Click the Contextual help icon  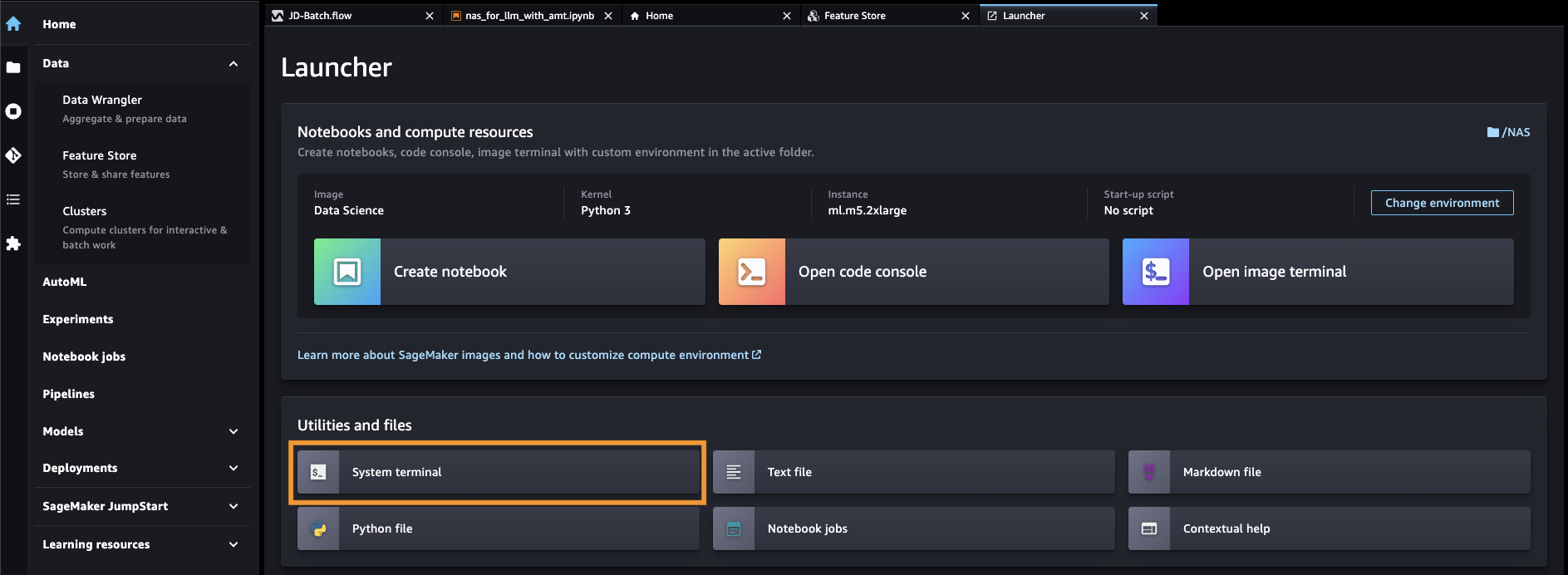tap(1149, 528)
